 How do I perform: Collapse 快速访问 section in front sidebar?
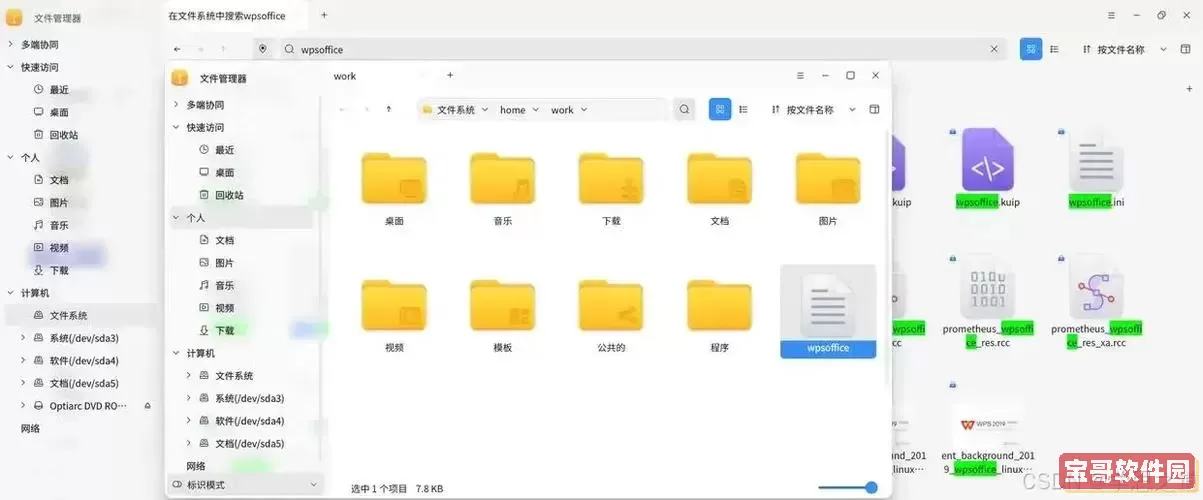point(176,127)
